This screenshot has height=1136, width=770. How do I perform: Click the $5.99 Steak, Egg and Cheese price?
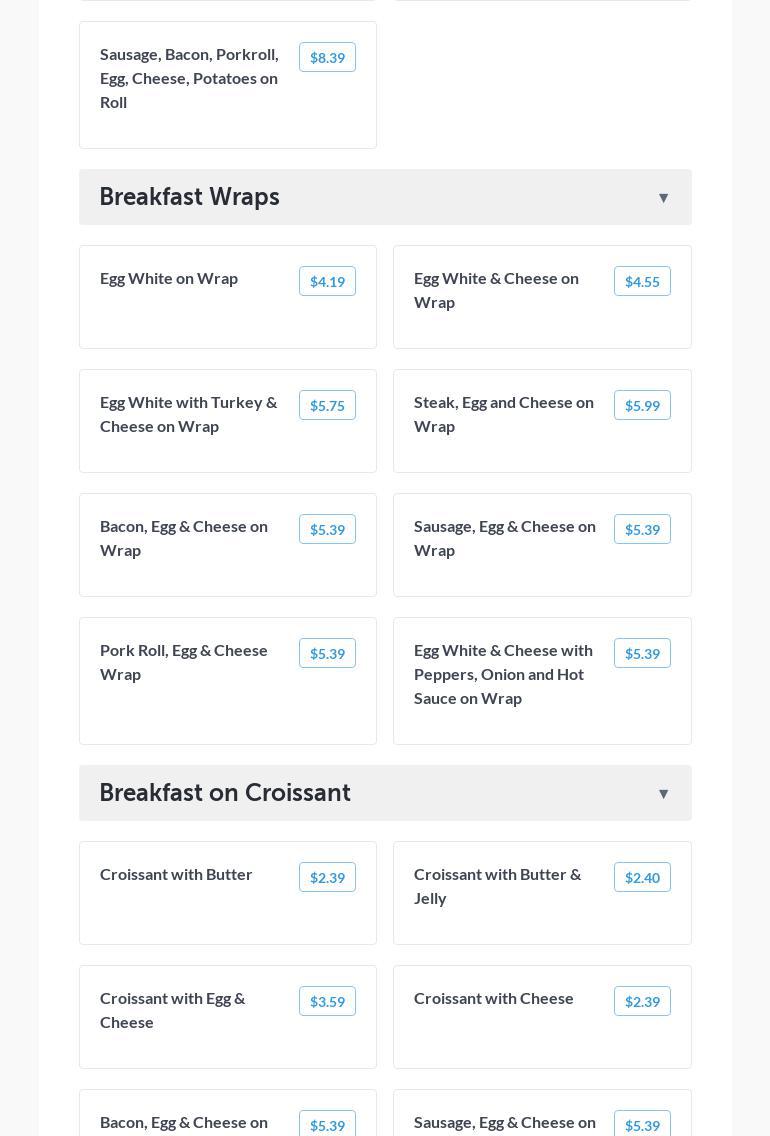[642, 406]
